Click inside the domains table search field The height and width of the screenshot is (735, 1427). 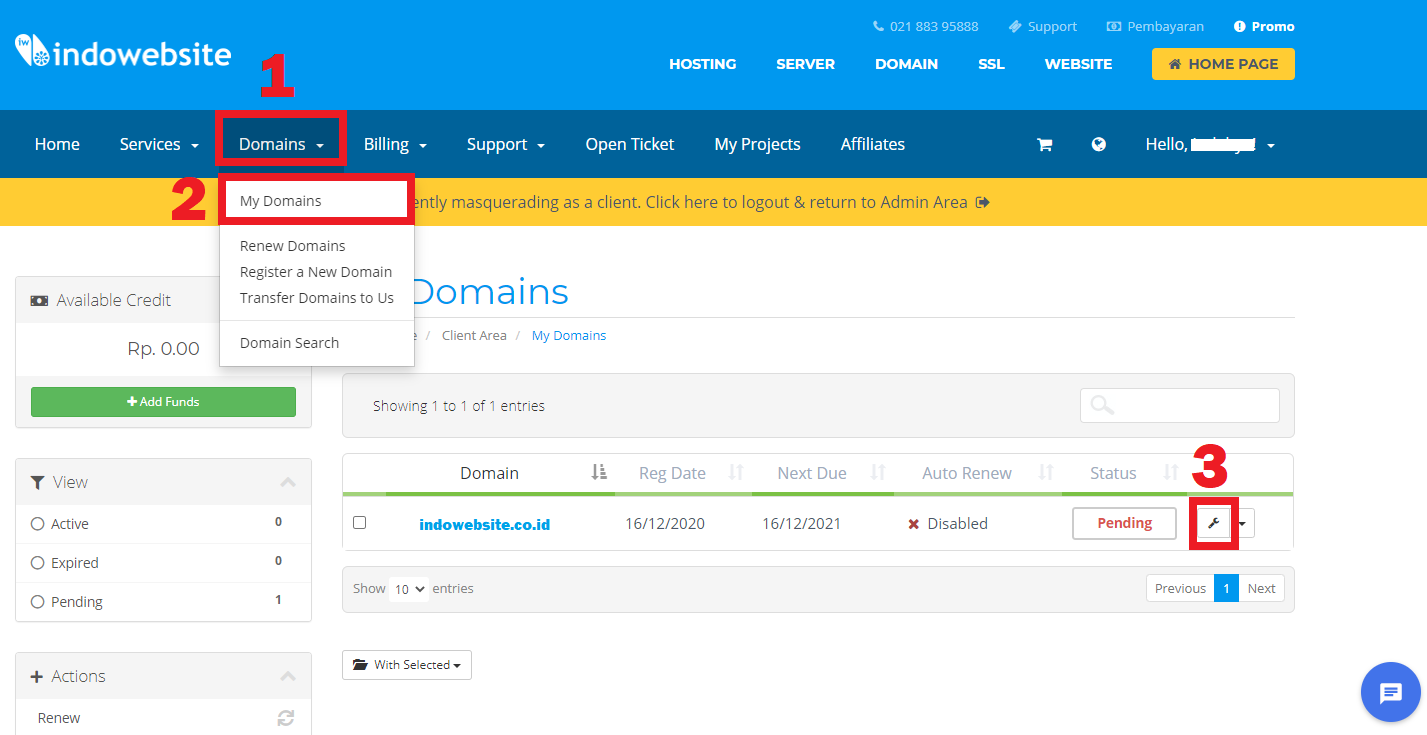point(1180,405)
